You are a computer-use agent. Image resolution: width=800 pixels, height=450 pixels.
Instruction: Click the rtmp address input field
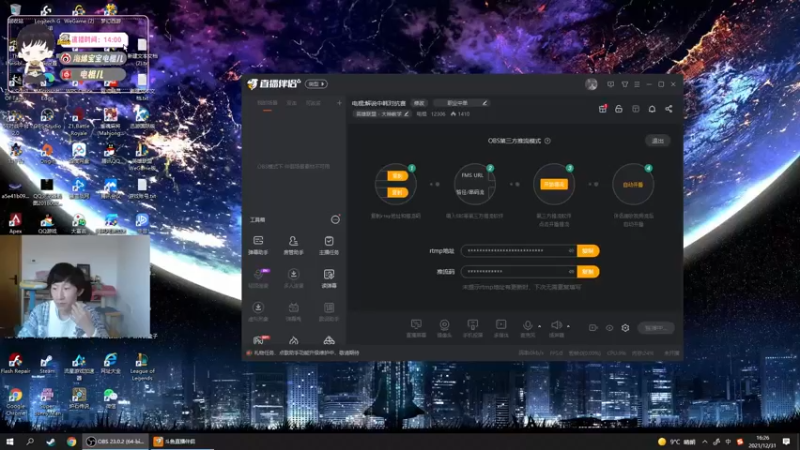click(x=518, y=251)
